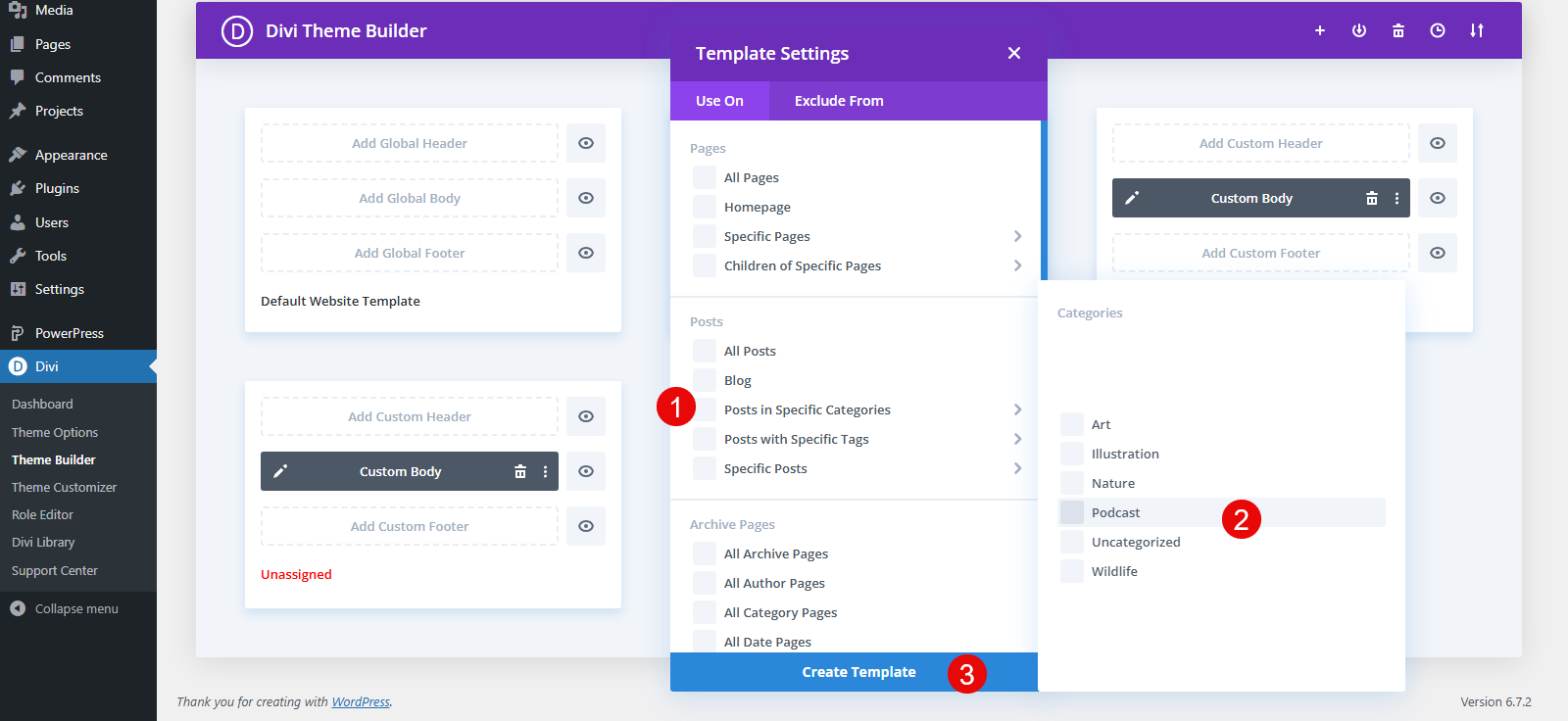Click Add Global Header area

pyautogui.click(x=410, y=143)
